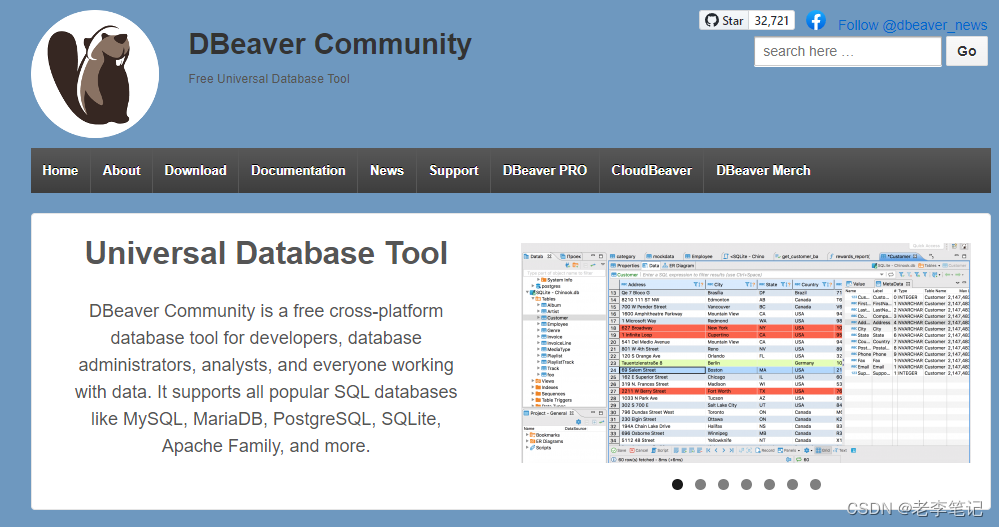Select the second carousel slide dot
This screenshot has width=999, height=527.
coord(700,484)
